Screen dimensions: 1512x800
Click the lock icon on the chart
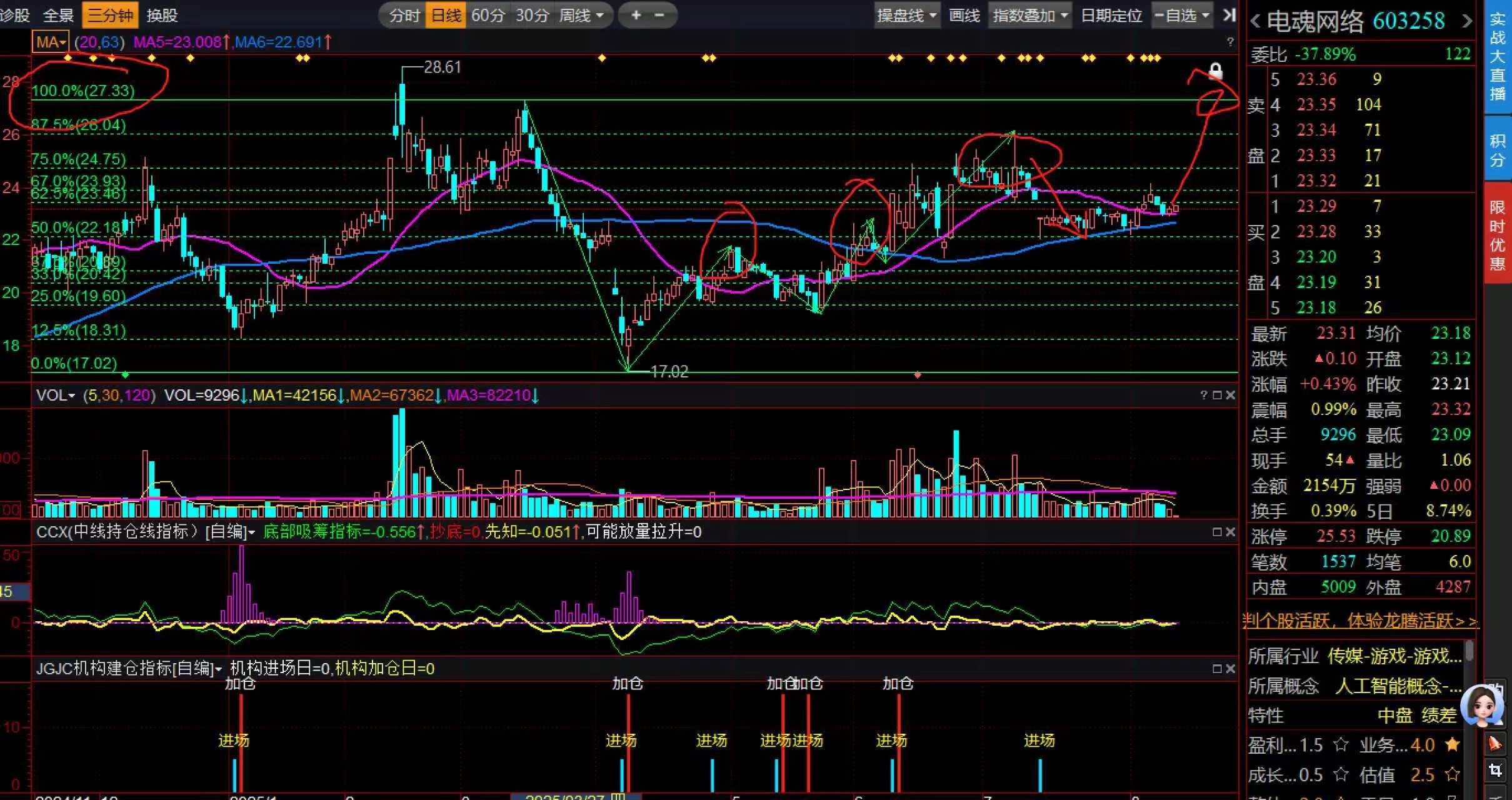[1215, 71]
